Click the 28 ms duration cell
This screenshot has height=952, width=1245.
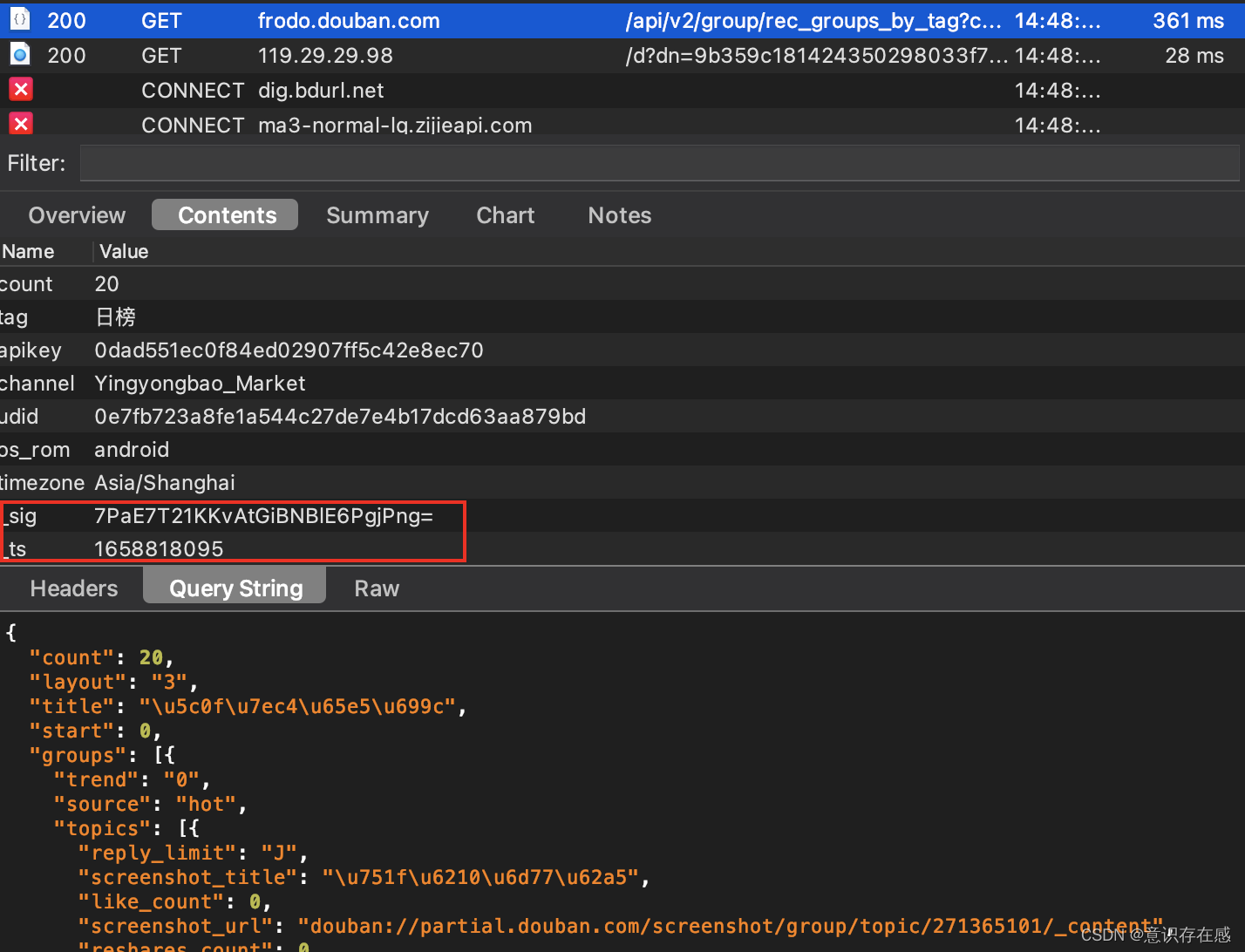click(x=1194, y=55)
